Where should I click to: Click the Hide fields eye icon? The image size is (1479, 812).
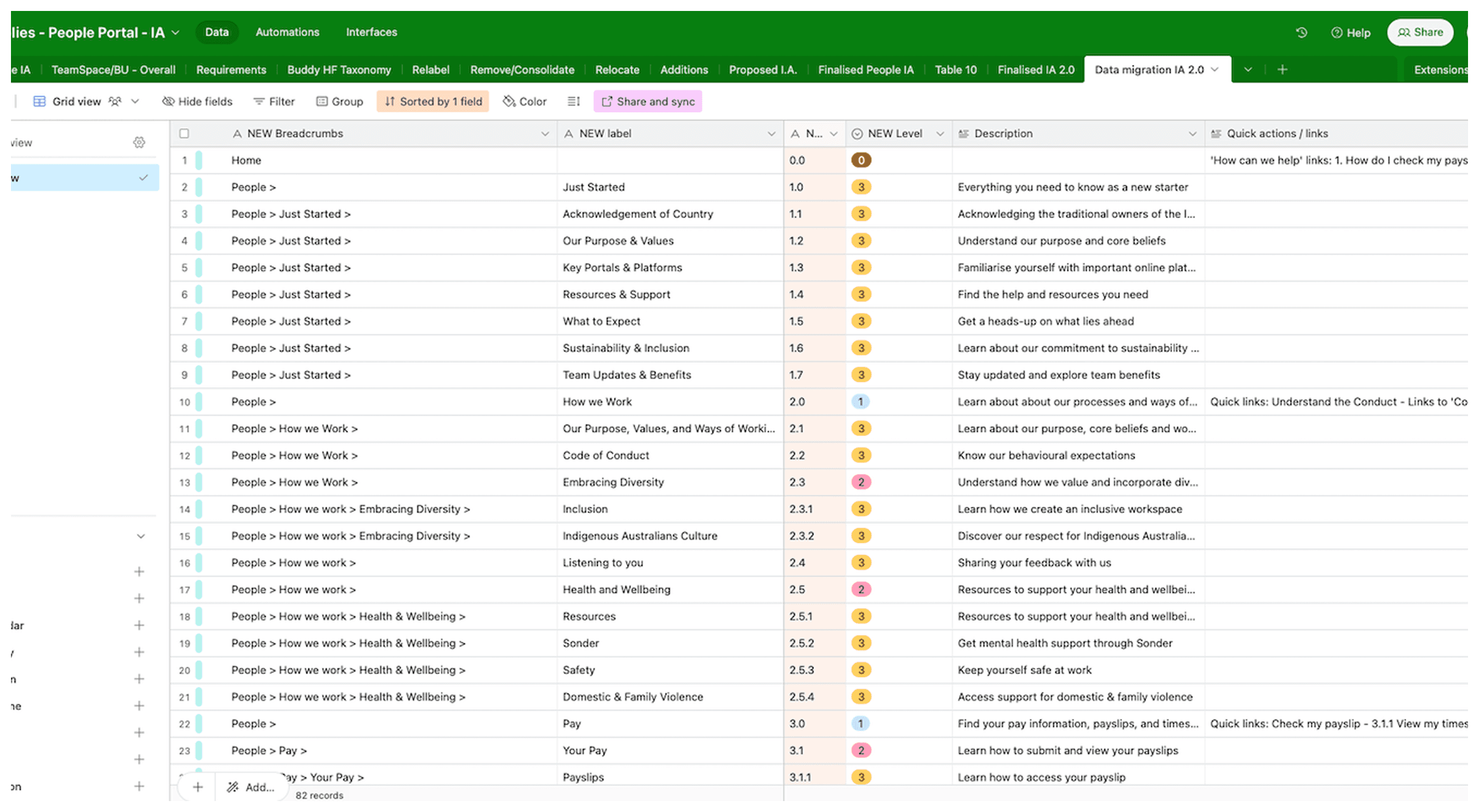click(169, 101)
